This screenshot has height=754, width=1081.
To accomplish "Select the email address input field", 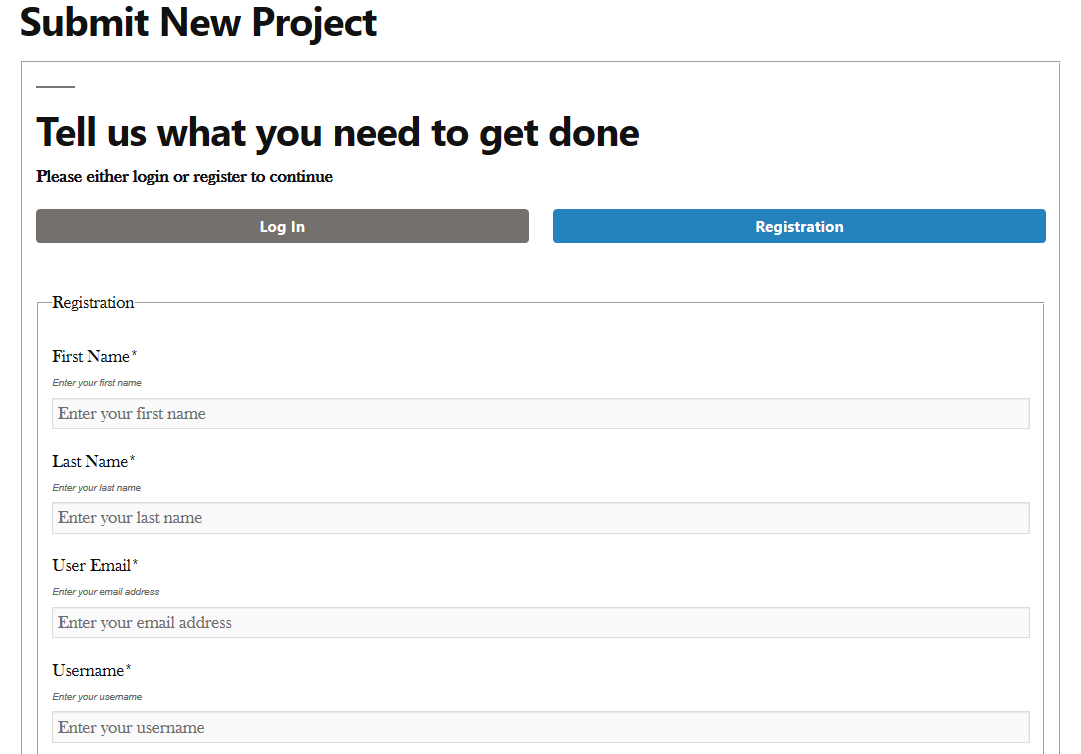I will 540,622.
